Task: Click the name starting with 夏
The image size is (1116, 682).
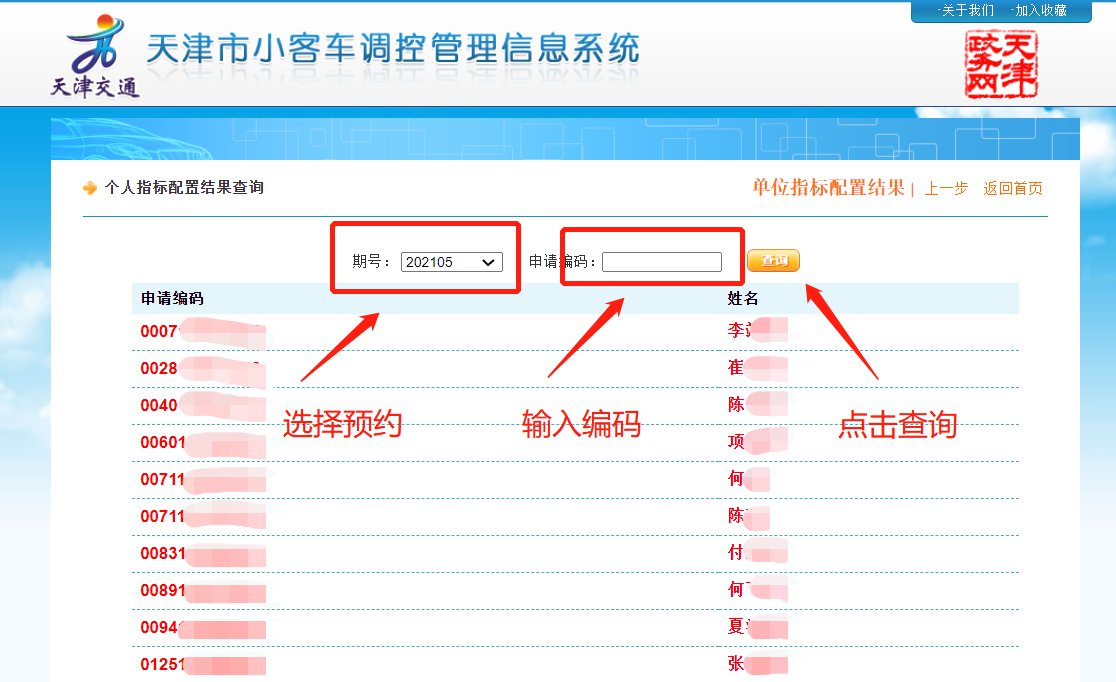Action: 757,626
